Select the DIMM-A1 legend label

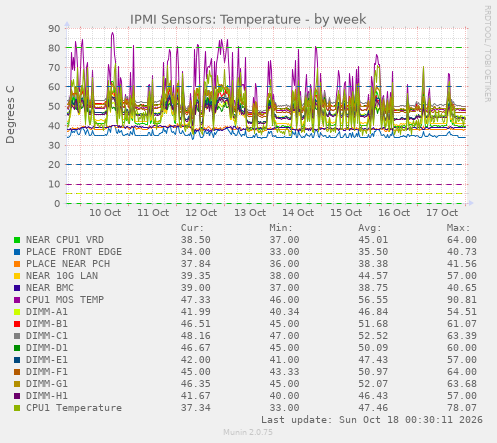pos(47,312)
